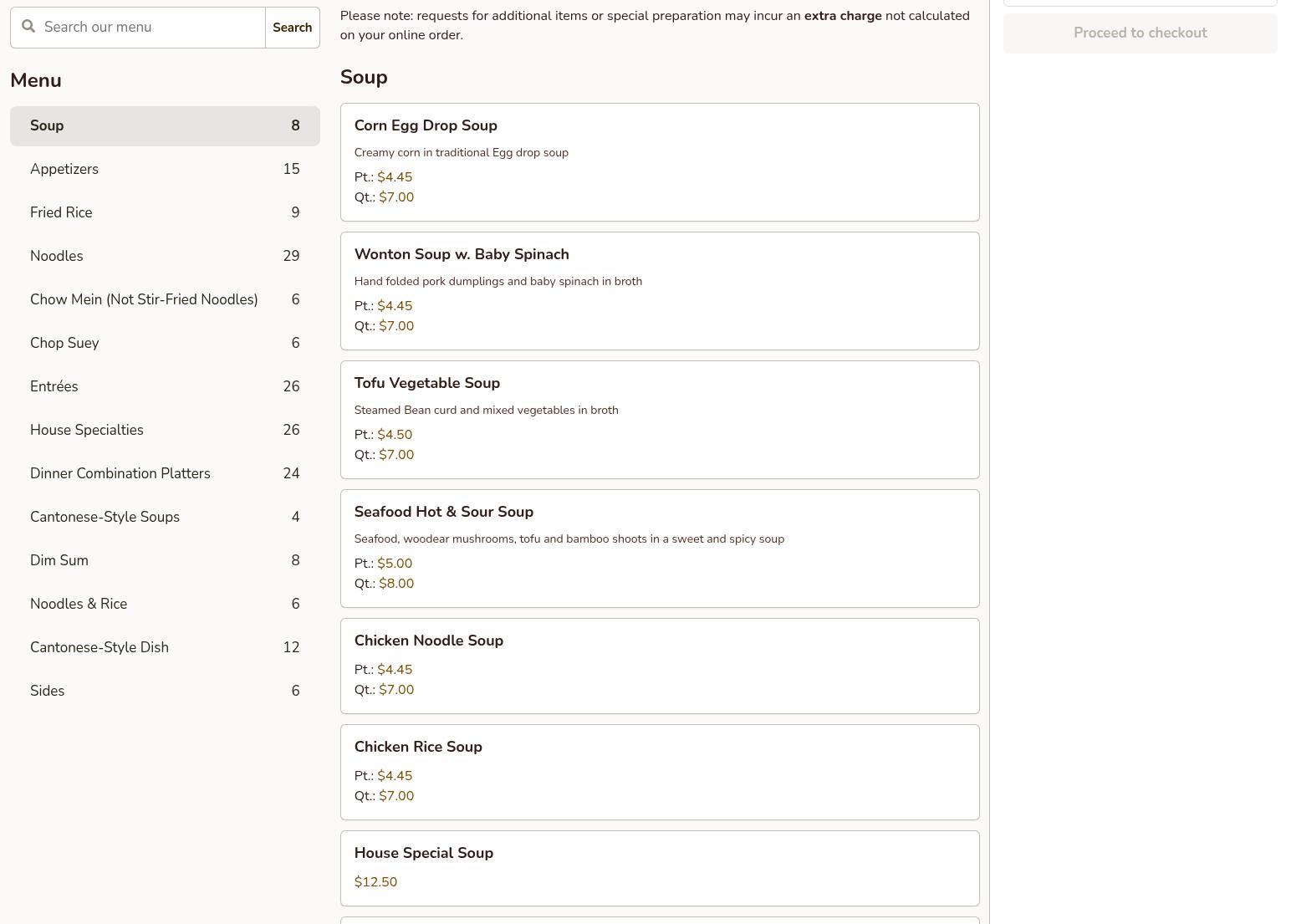Click Proceed to checkout button
The image size is (1291, 924).
[1140, 33]
